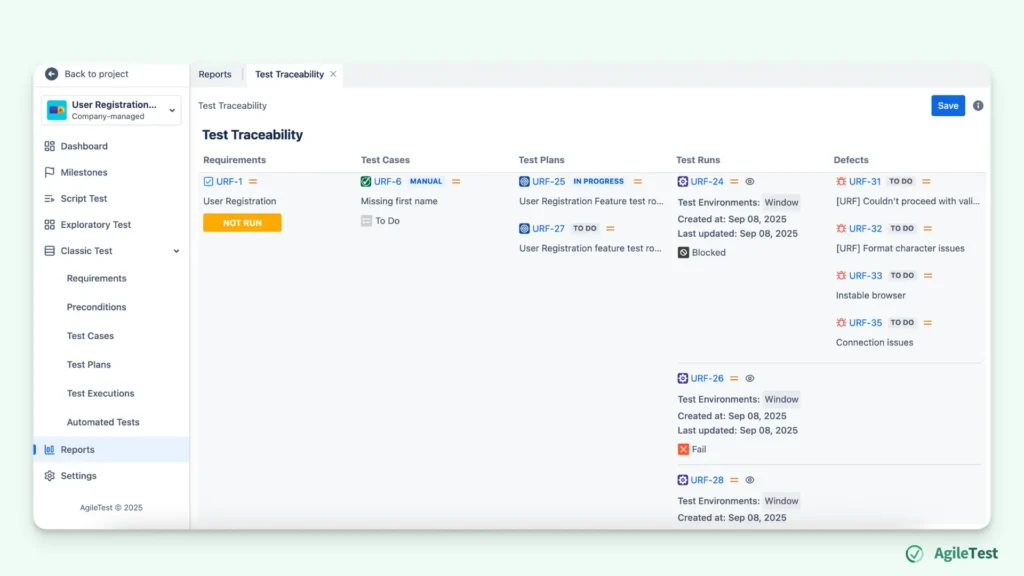Screen dimensions: 1024x576
Task: Open the URF-35 defect link
Action: click(865, 323)
